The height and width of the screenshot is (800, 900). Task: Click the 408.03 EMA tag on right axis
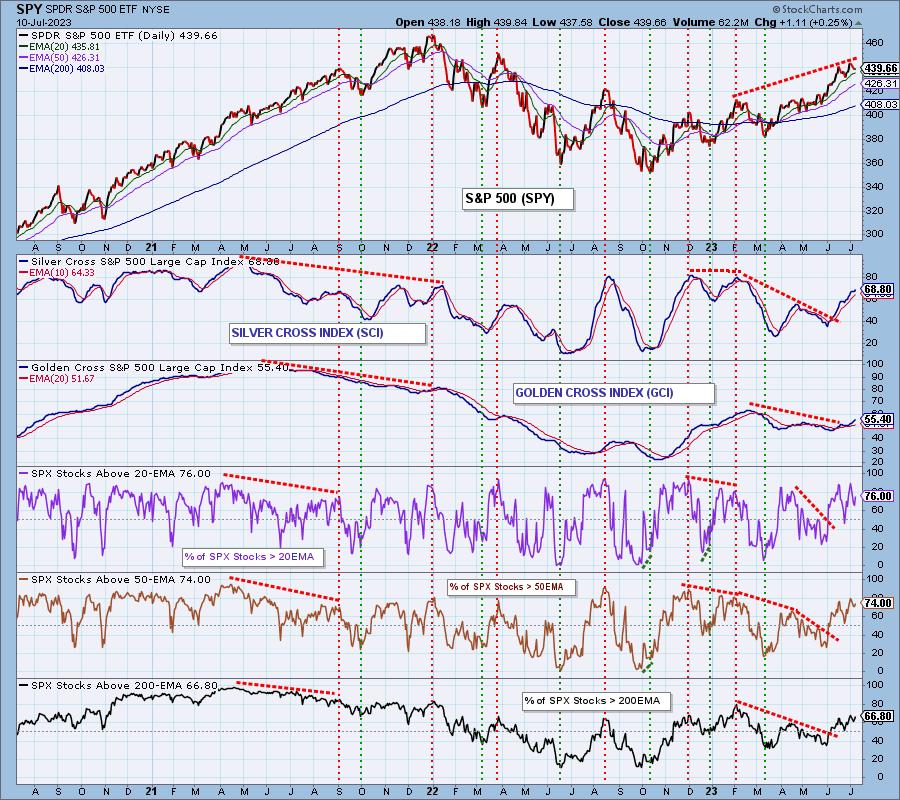coord(880,104)
